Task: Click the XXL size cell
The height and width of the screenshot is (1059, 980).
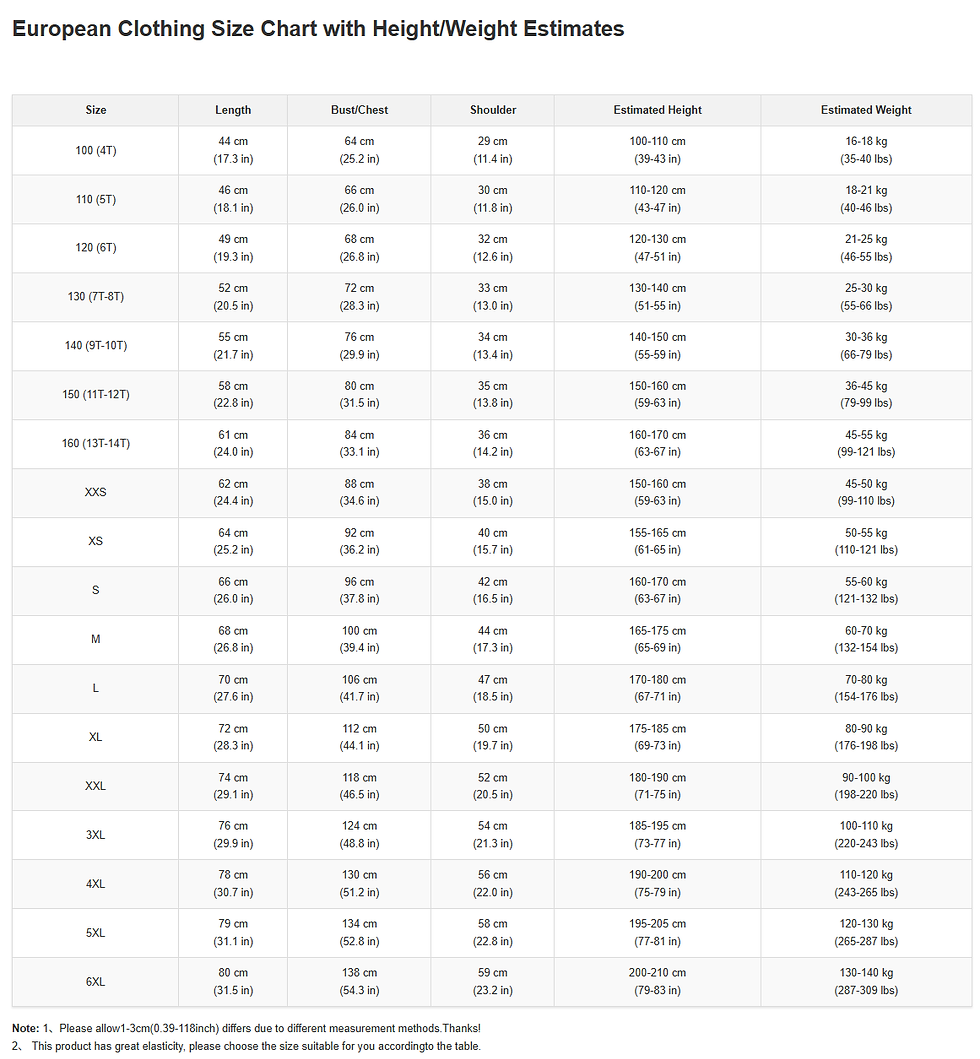Action: click(x=95, y=786)
